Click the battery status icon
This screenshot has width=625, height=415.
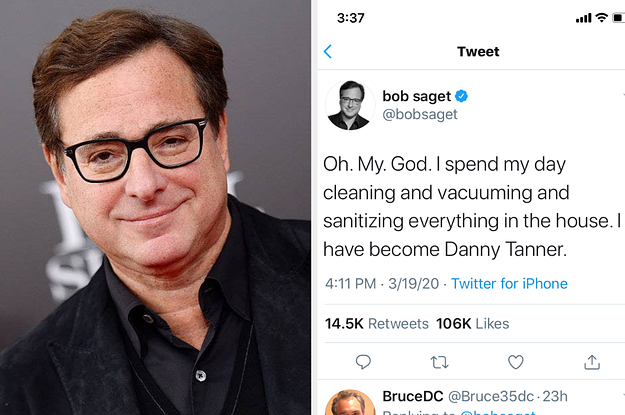click(618, 18)
